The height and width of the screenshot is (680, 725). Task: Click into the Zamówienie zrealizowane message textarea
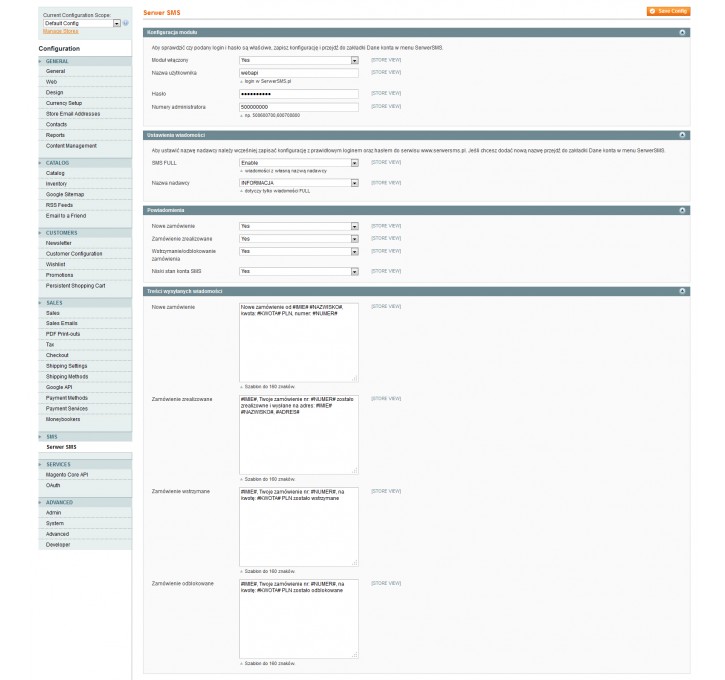point(299,435)
